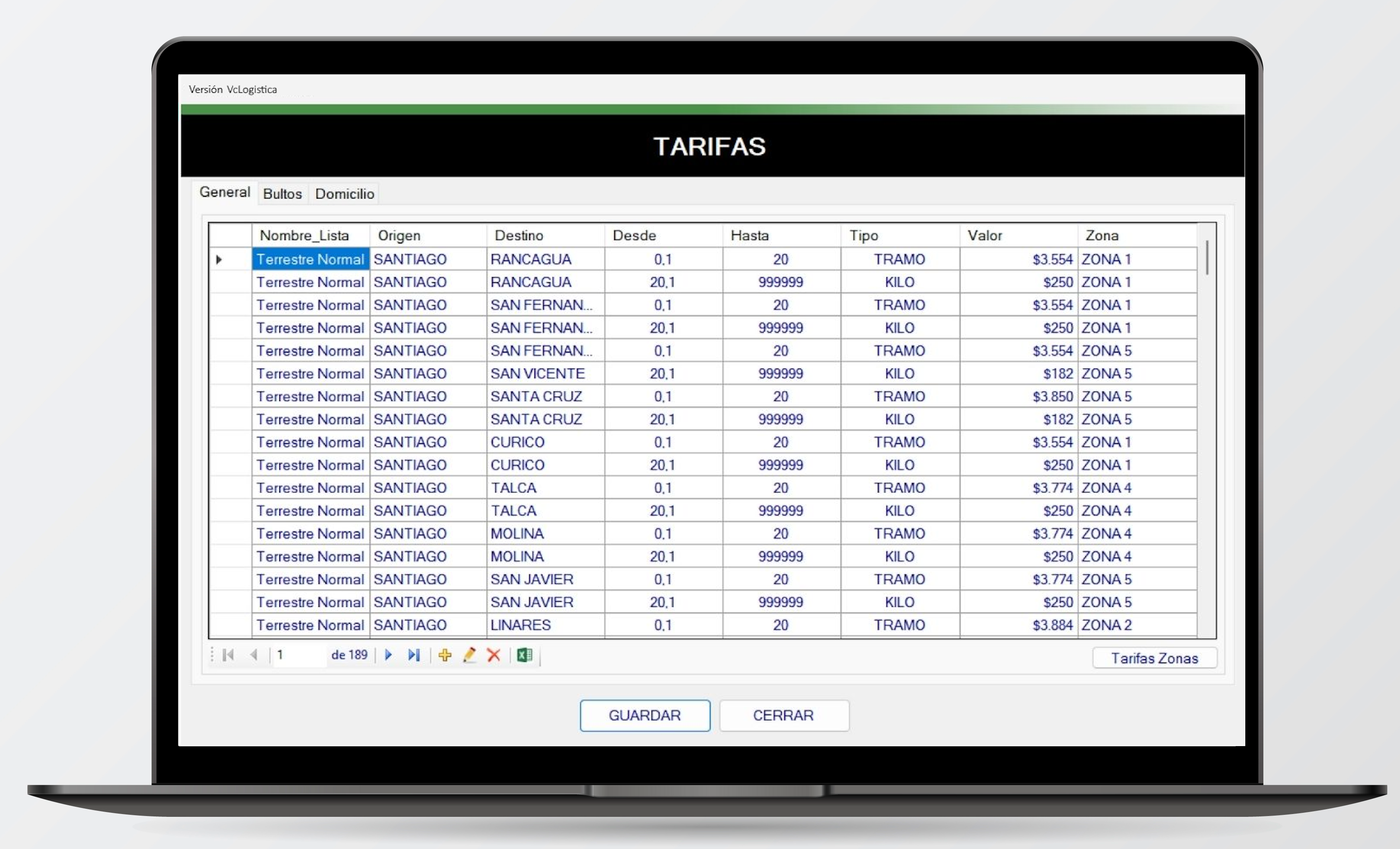Click Terrestre Normal cell in LINARES row
1400x849 pixels.
311,625
